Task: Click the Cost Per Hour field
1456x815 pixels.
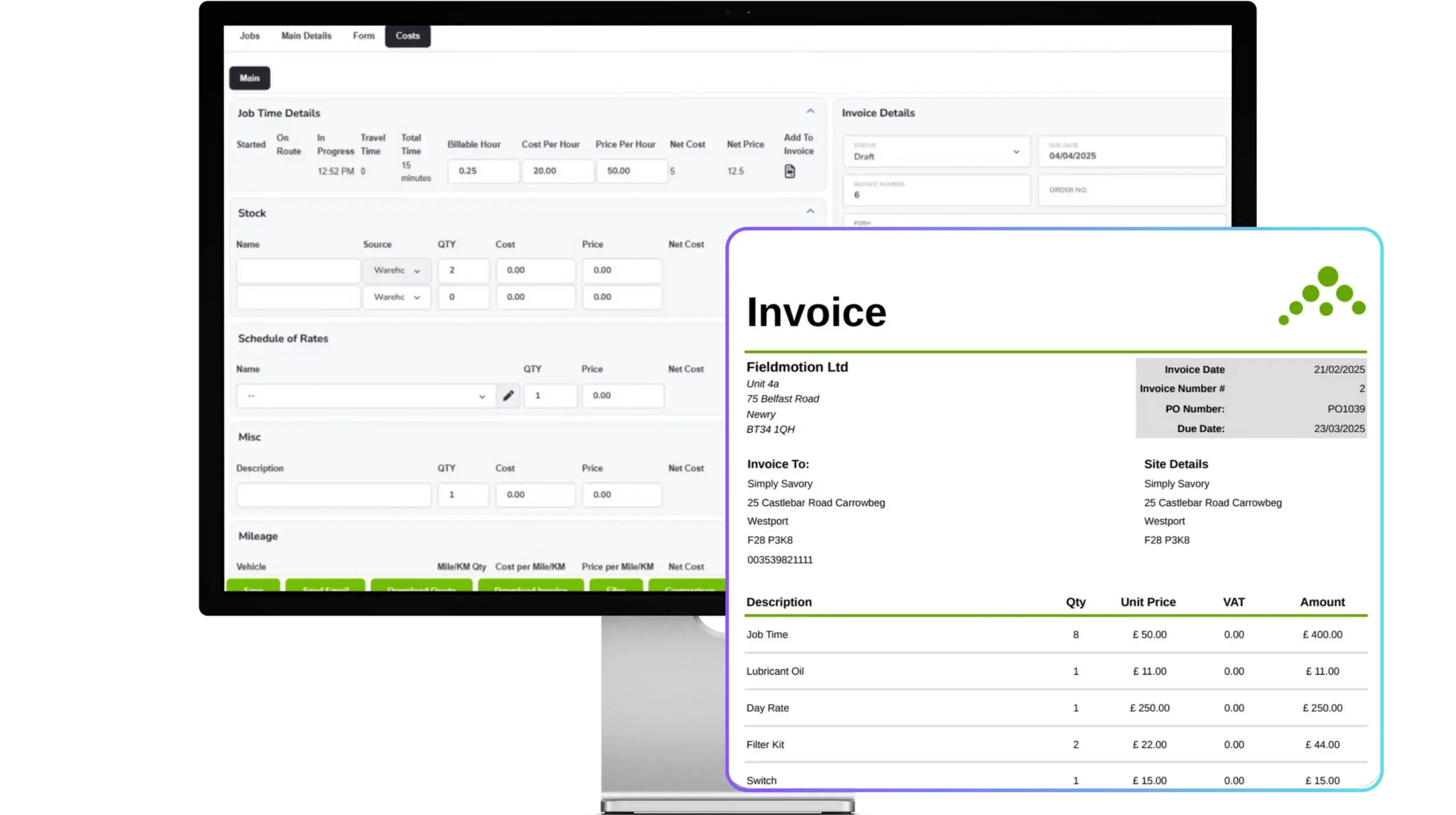Action: 557,171
